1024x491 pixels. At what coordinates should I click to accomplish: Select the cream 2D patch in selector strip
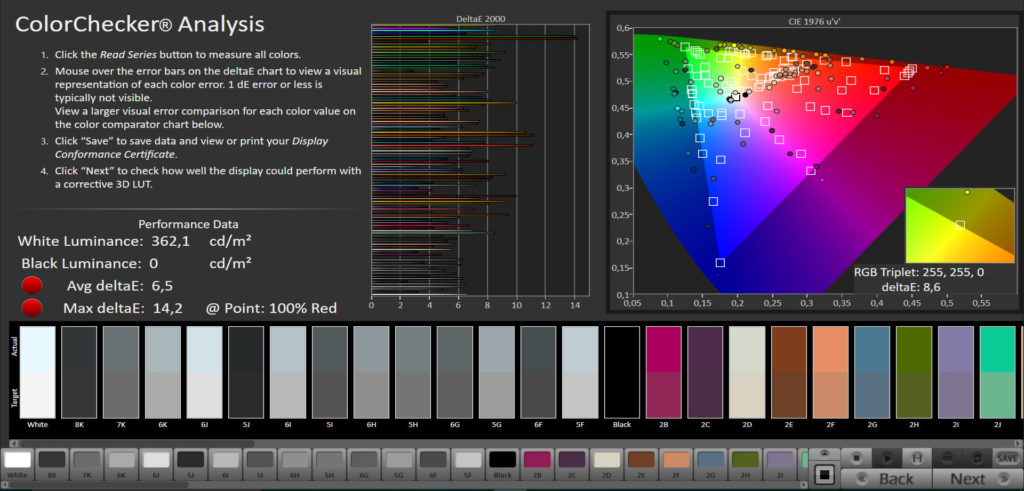pyautogui.click(x=607, y=463)
